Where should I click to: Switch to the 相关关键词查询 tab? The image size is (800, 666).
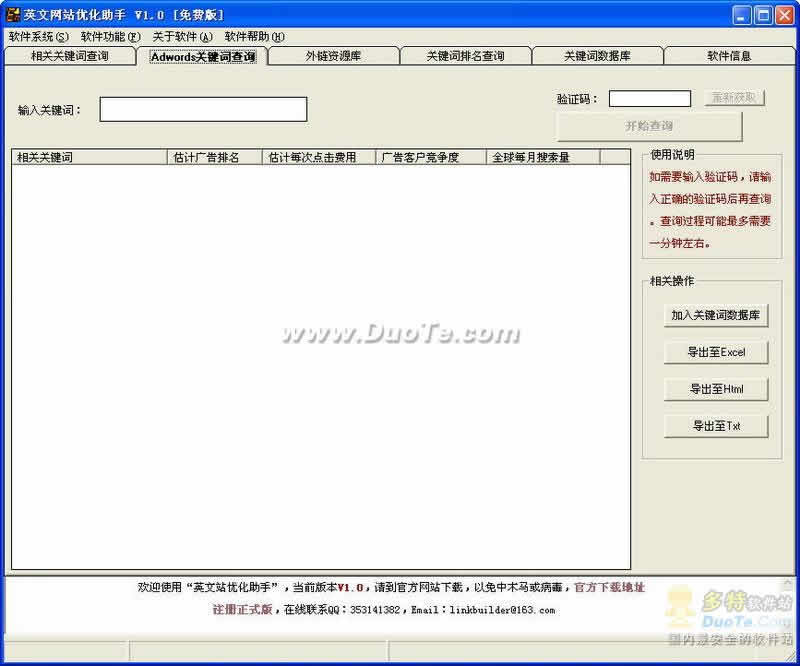point(69,56)
